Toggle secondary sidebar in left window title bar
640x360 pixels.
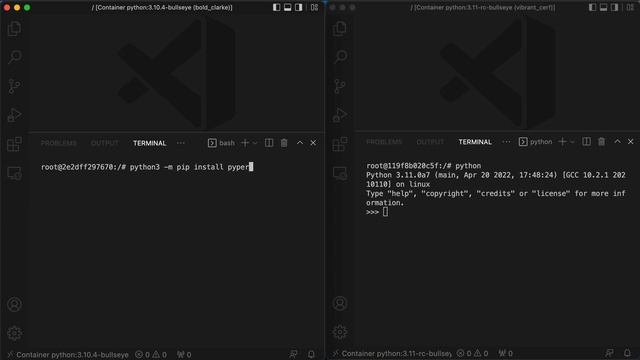tap(299, 7)
